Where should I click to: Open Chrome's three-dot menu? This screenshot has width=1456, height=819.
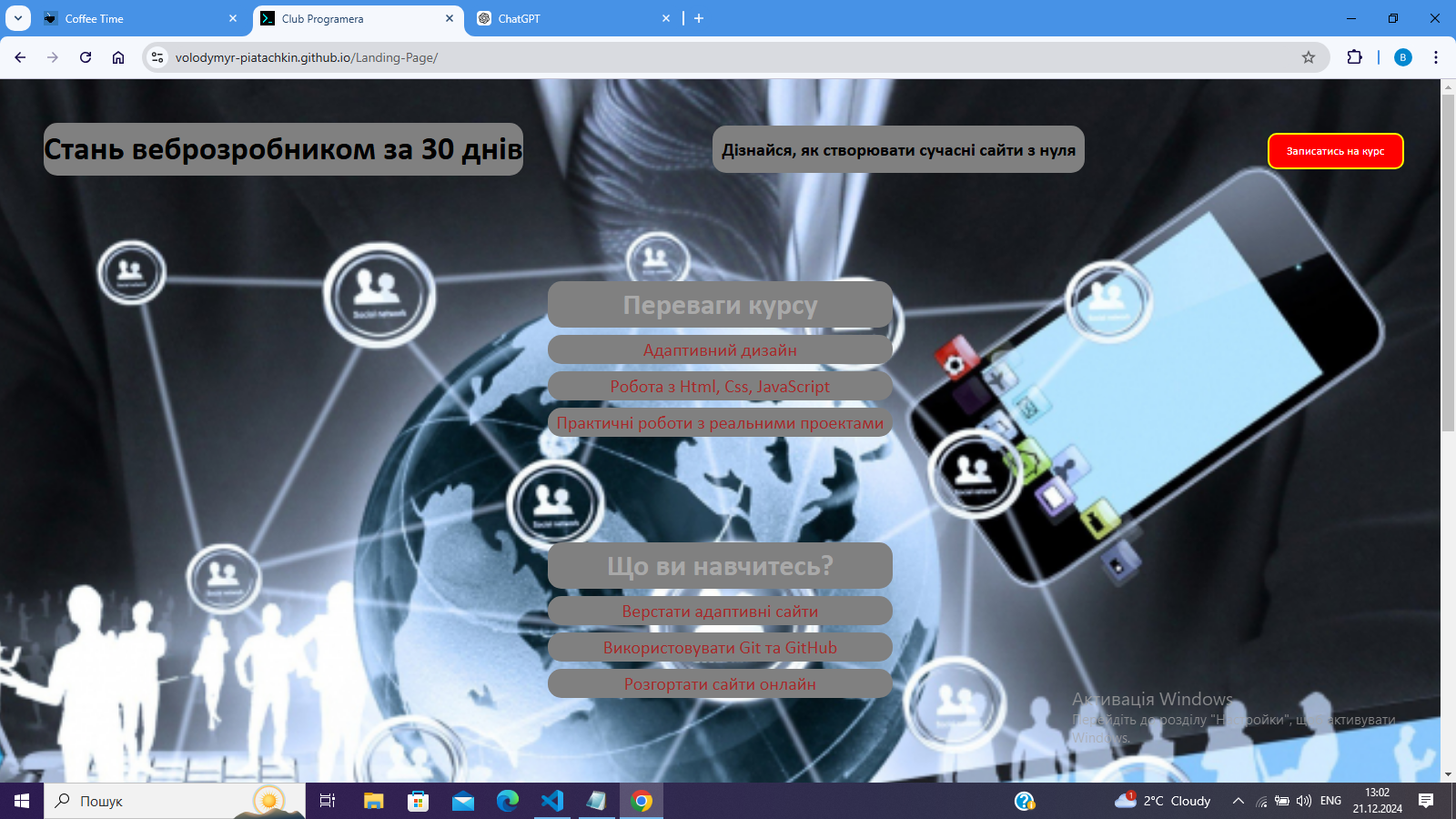click(x=1436, y=57)
